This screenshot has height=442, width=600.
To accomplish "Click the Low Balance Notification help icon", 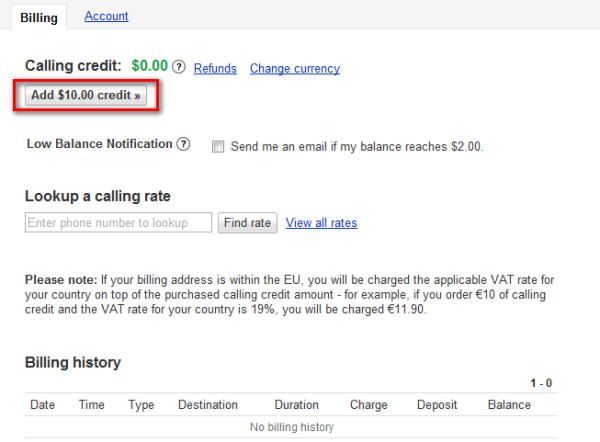I will [183, 144].
